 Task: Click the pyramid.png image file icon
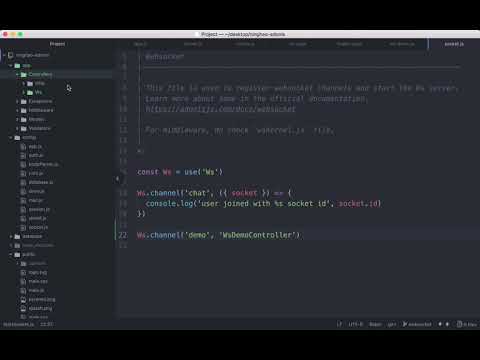23,299
